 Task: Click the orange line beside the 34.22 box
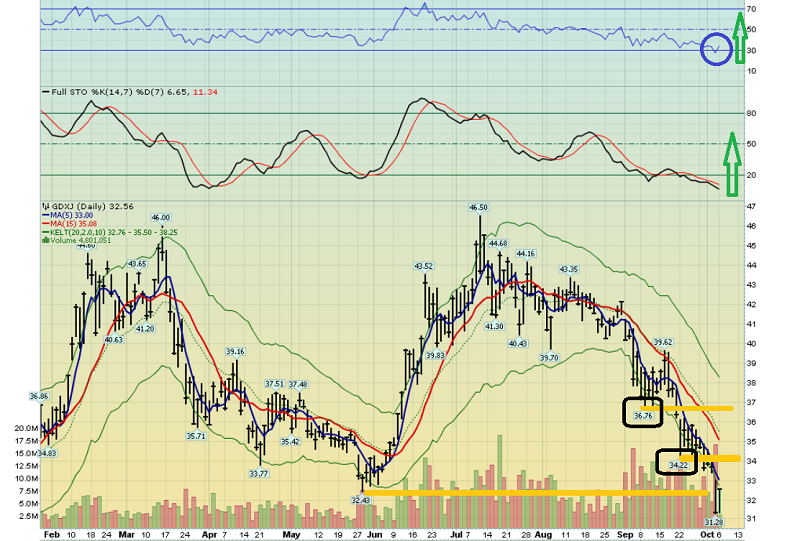coord(720,459)
